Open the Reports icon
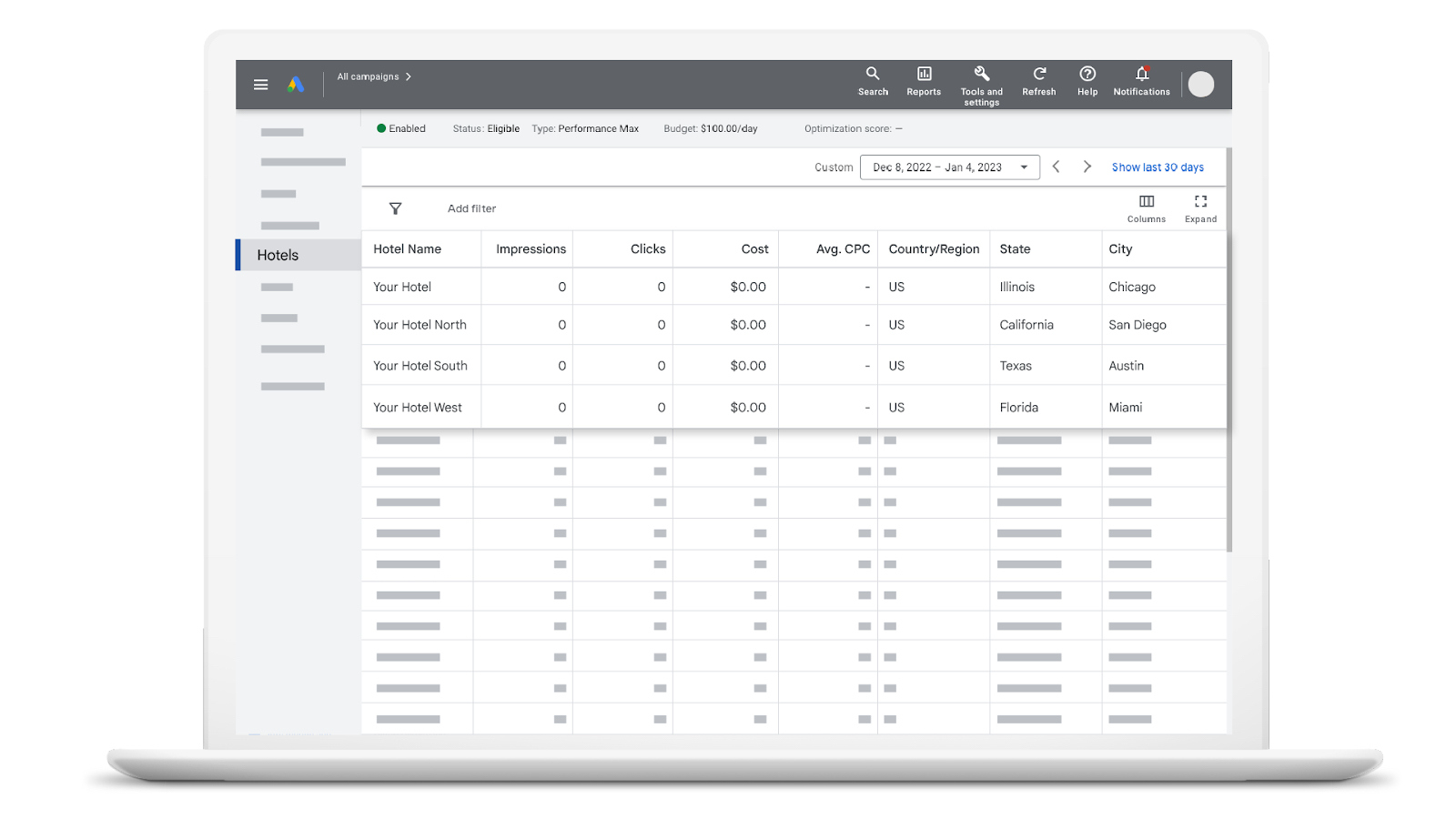The height and width of the screenshot is (819, 1456). point(924,80)
